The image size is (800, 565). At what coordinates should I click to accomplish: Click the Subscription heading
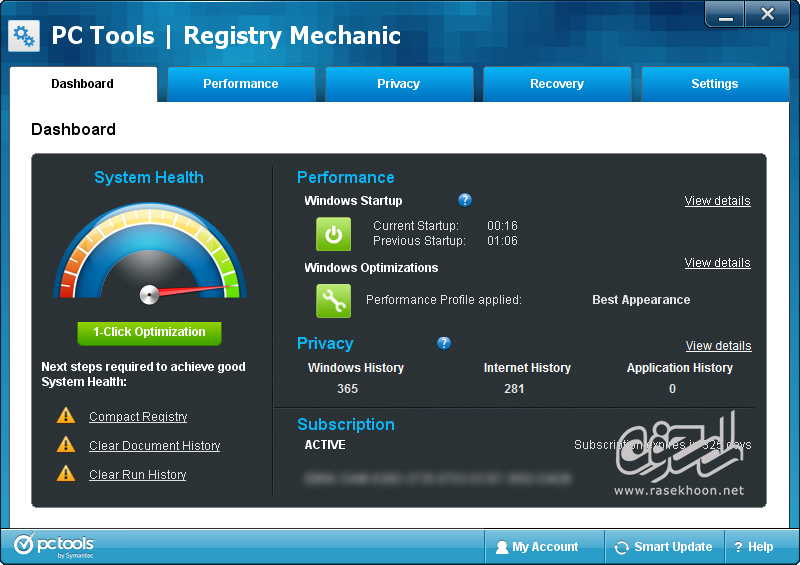point(346,425)
